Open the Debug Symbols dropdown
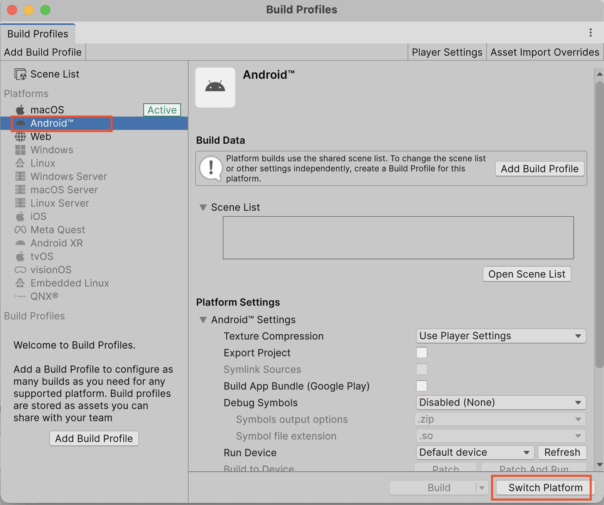Screen dimensions: 604x505 pyautogui.click(x=500, y=403)
